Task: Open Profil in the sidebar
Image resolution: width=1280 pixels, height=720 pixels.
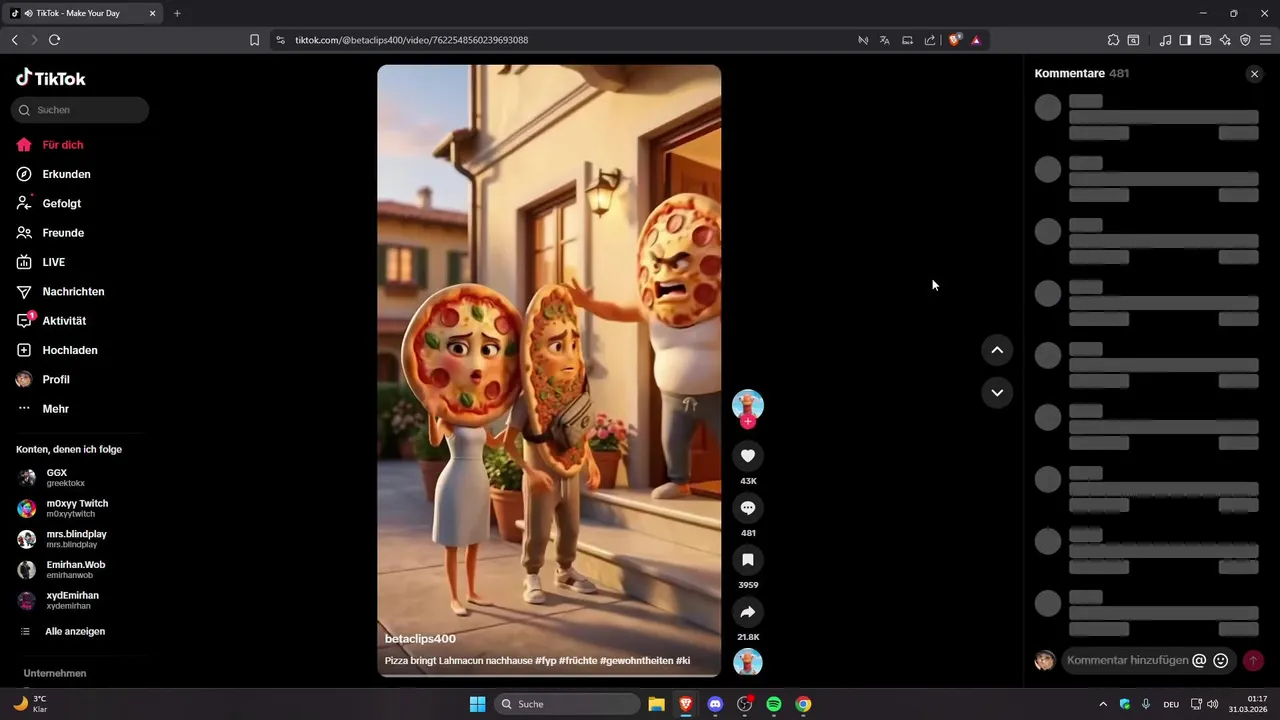Action: pyautogui.click(x=55, y=380)
